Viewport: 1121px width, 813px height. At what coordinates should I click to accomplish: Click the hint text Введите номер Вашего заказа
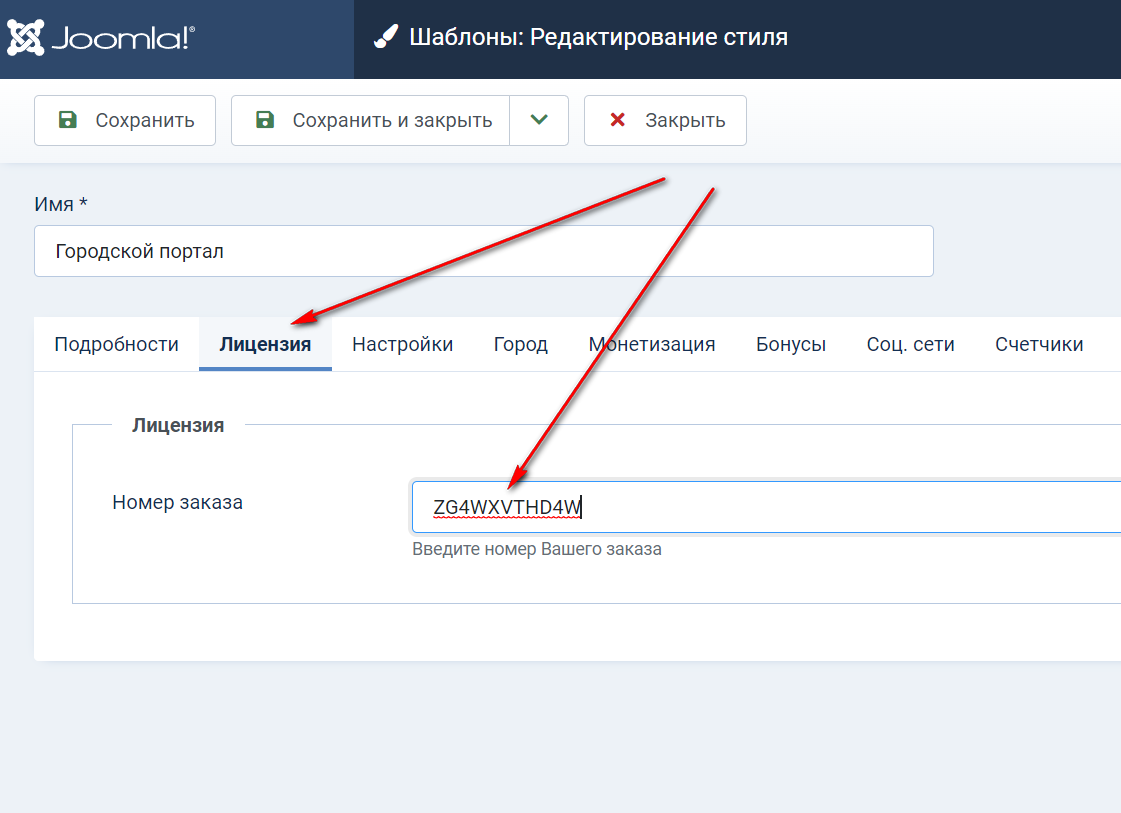pyautogui.click(x=536, y=549)
